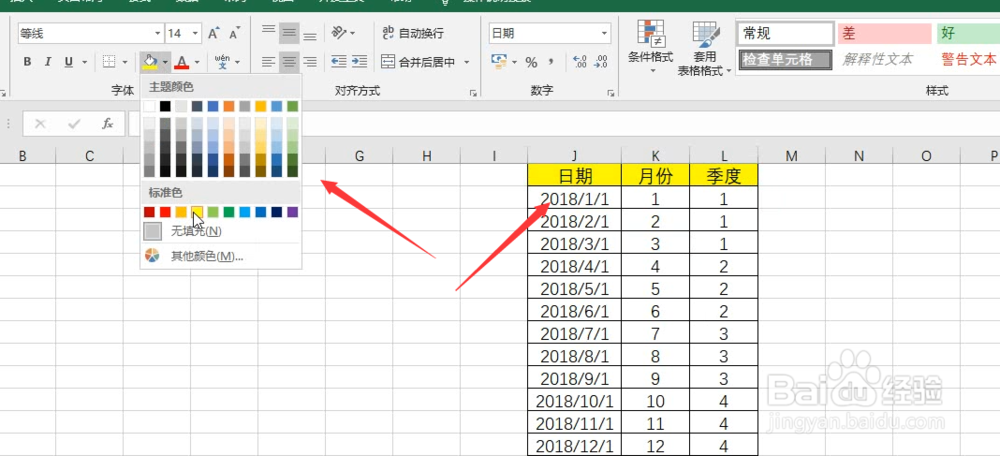1000x456 pixels.
Task: Pick black theme color swatch
Action: pyautogui.click(x=165, y=106)
